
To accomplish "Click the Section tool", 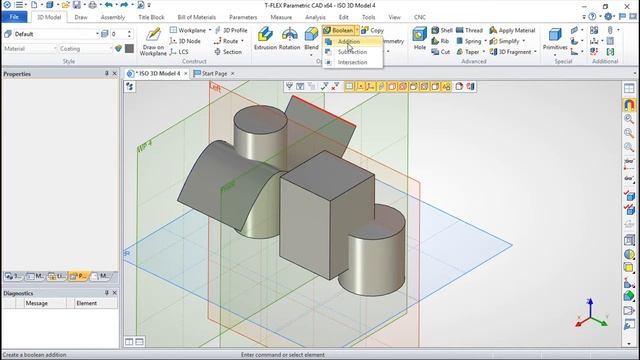I will pyautogui.click(x=228, y=52).
